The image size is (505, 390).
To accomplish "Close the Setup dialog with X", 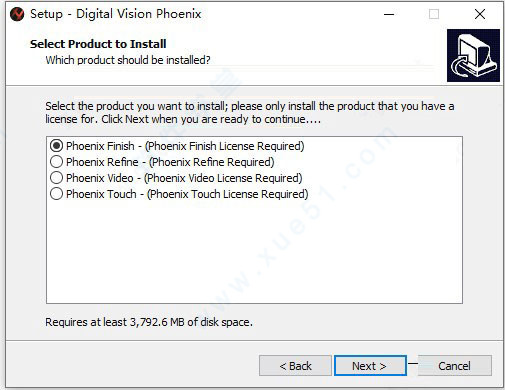I will coord(480,14).
